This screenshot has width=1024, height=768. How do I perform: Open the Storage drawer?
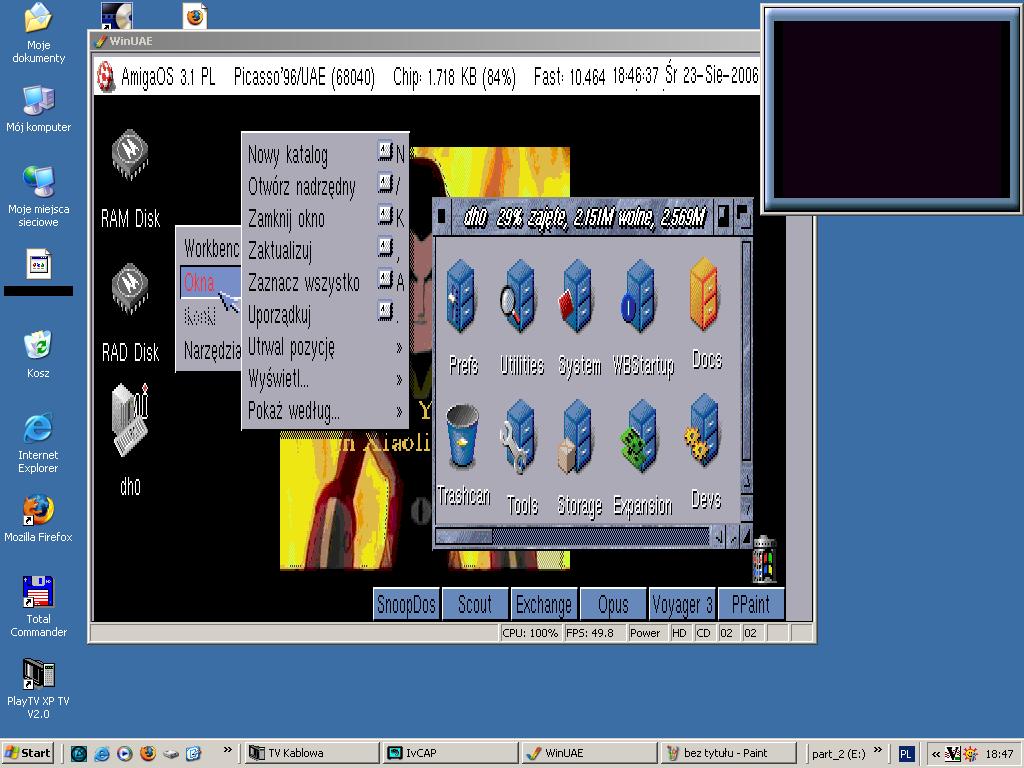pyautogui.click(x=577, y=437)
